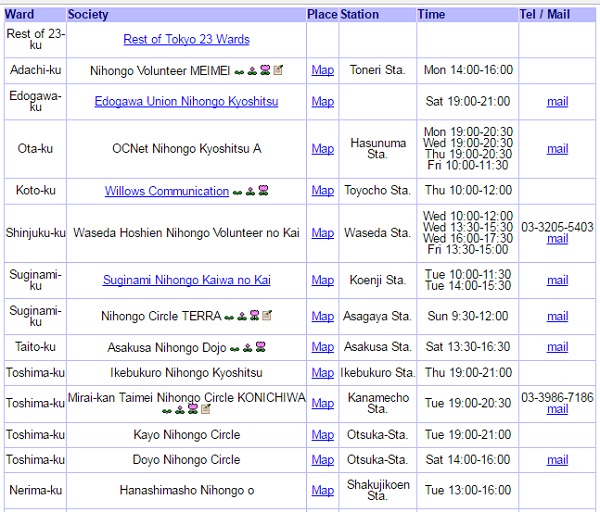Screen dimensions: 600x512
Task: Click the Toneri Sta. cell
Action: (377, 70)
